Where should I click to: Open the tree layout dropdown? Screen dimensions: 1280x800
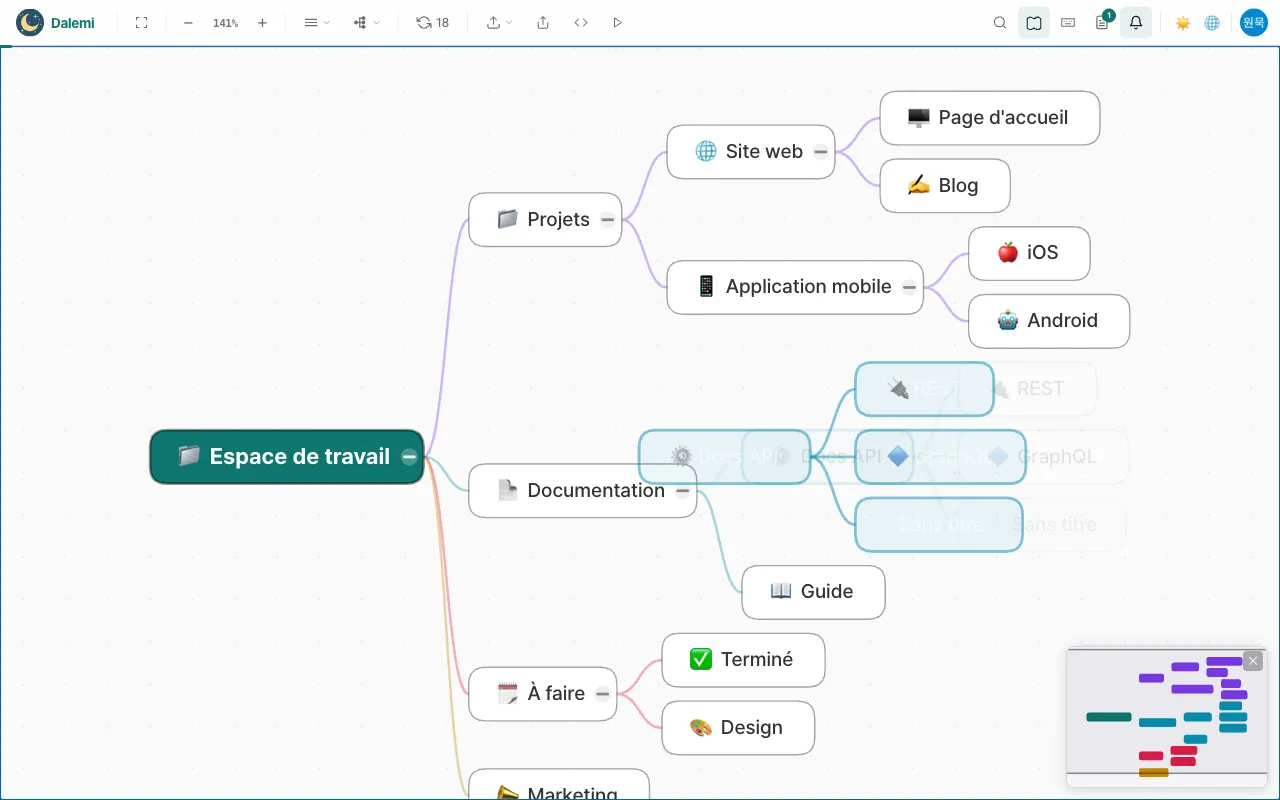pos(366,22)
